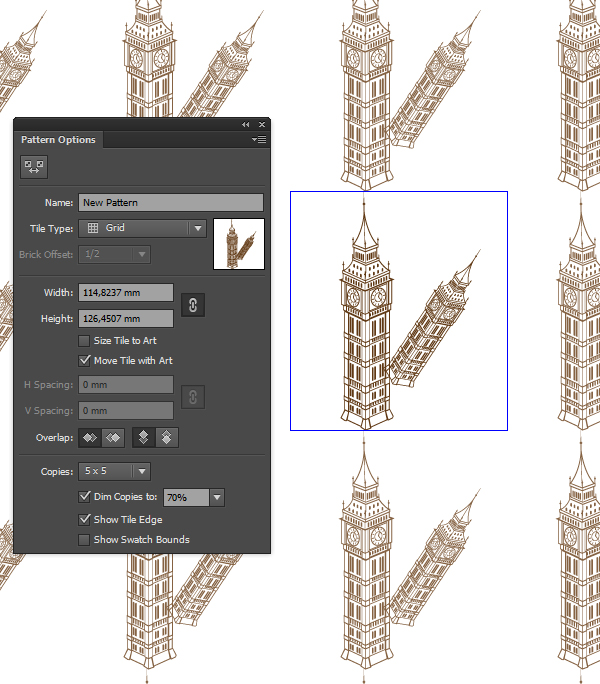Uncheck Show Tile Edge
This screenshot has width=600, height=684.
pyautogui.click(x=84, y=520)
